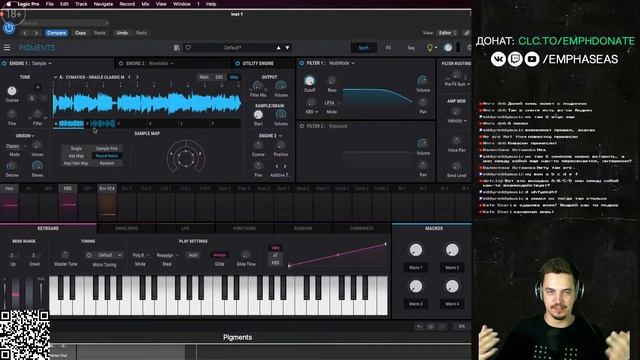
Task: Open Engine 2 Wavetable type dropdown
Action: [x=161, y=63]
